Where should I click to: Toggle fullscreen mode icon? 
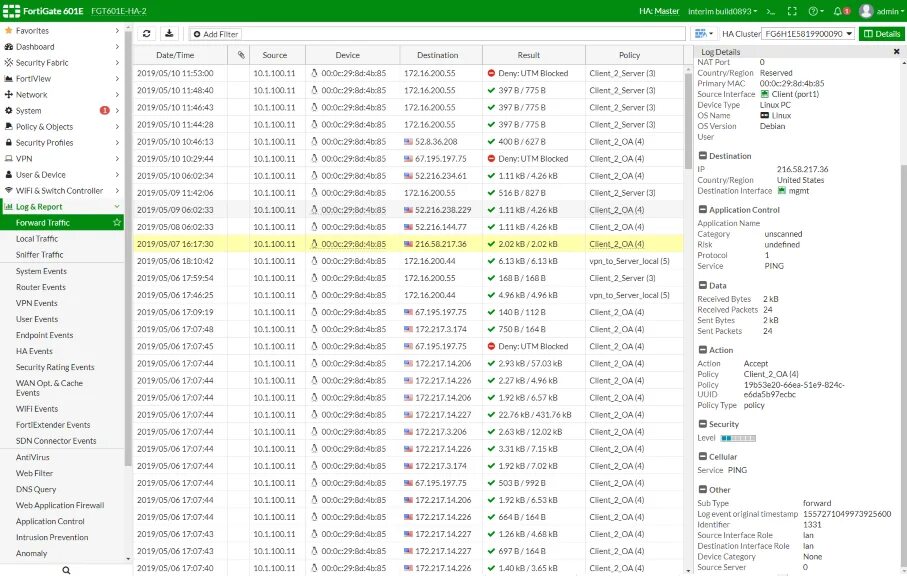tap(792, 11)
